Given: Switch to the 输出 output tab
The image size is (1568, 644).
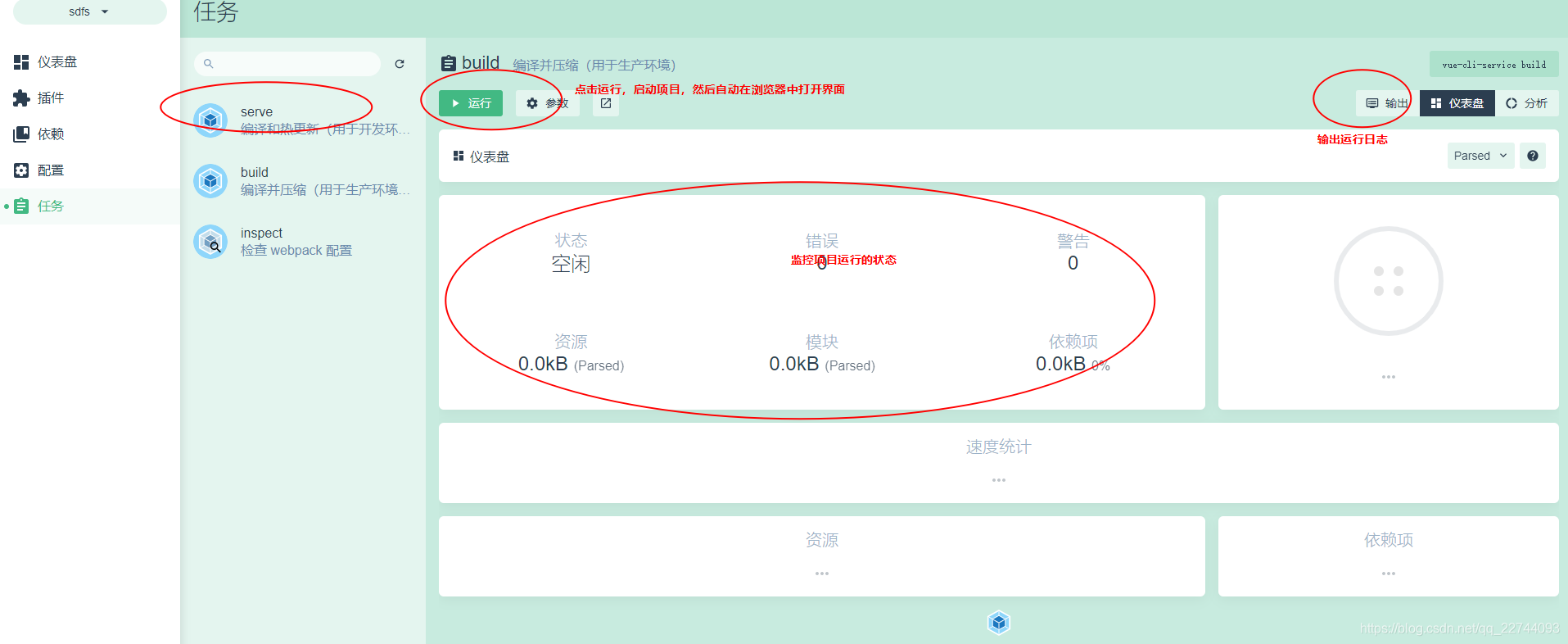Looking at the screenshot, I should coord(1387,103).
